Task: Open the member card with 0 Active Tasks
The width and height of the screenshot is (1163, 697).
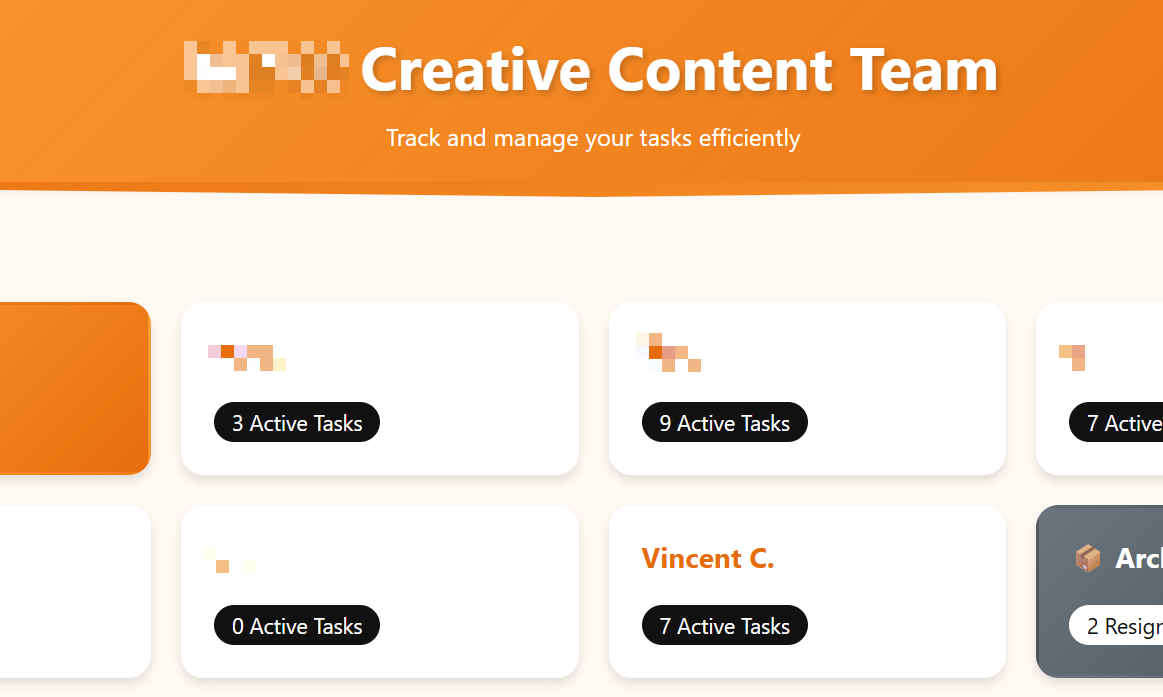Action: [x=380, y=591]
